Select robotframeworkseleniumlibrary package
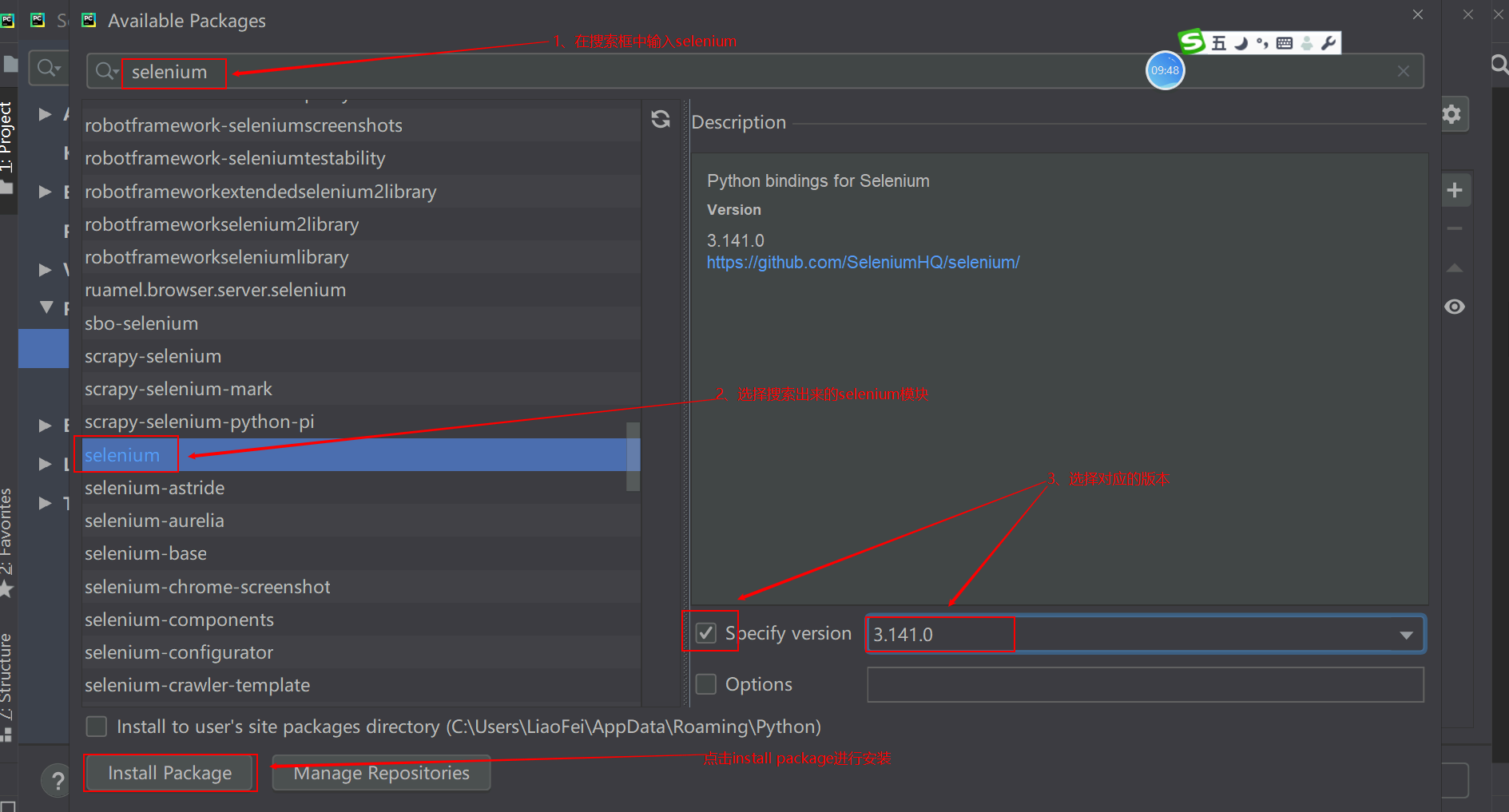Image resolution: width=1509 pixels, height=812 pixels. pyautogui.click(x=361, y=257)
